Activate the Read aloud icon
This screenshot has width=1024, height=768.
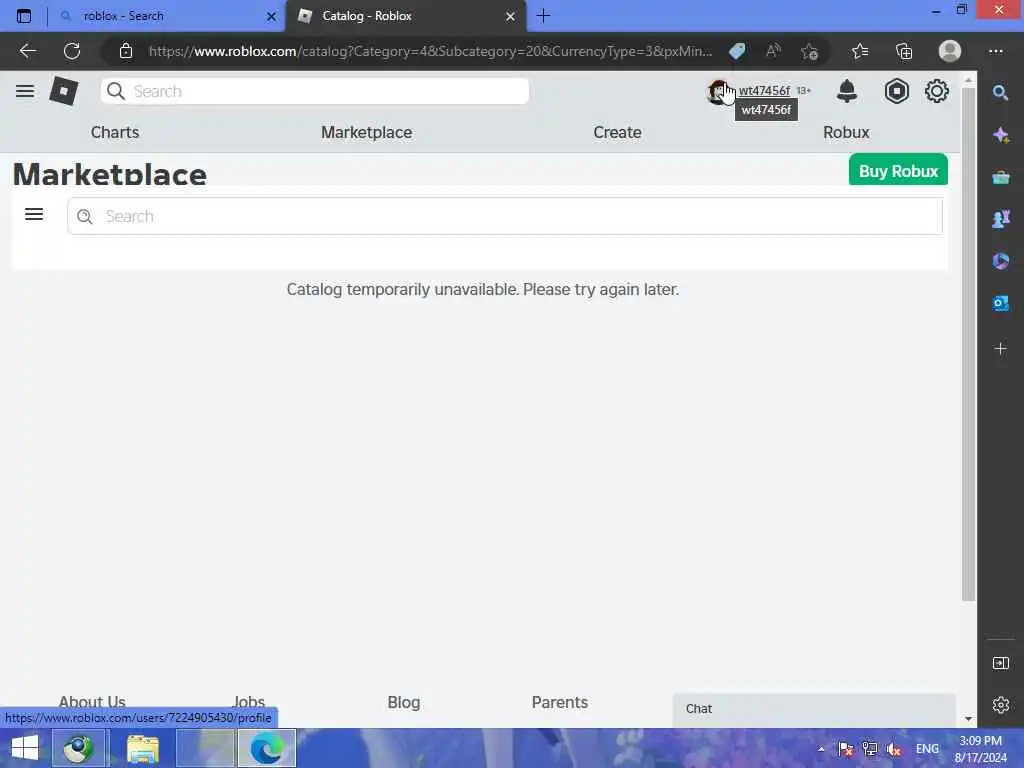[x=773, y=51]
